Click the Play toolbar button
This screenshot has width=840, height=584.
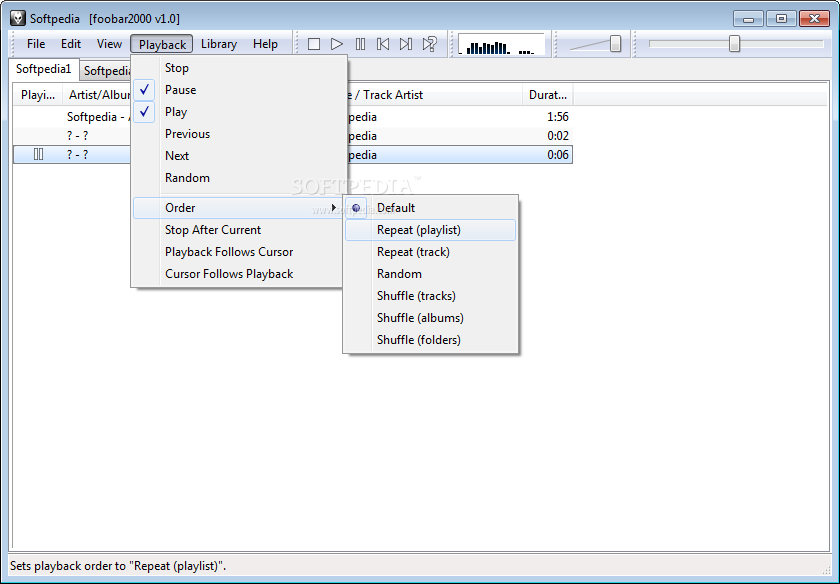[x=336, y=44]
